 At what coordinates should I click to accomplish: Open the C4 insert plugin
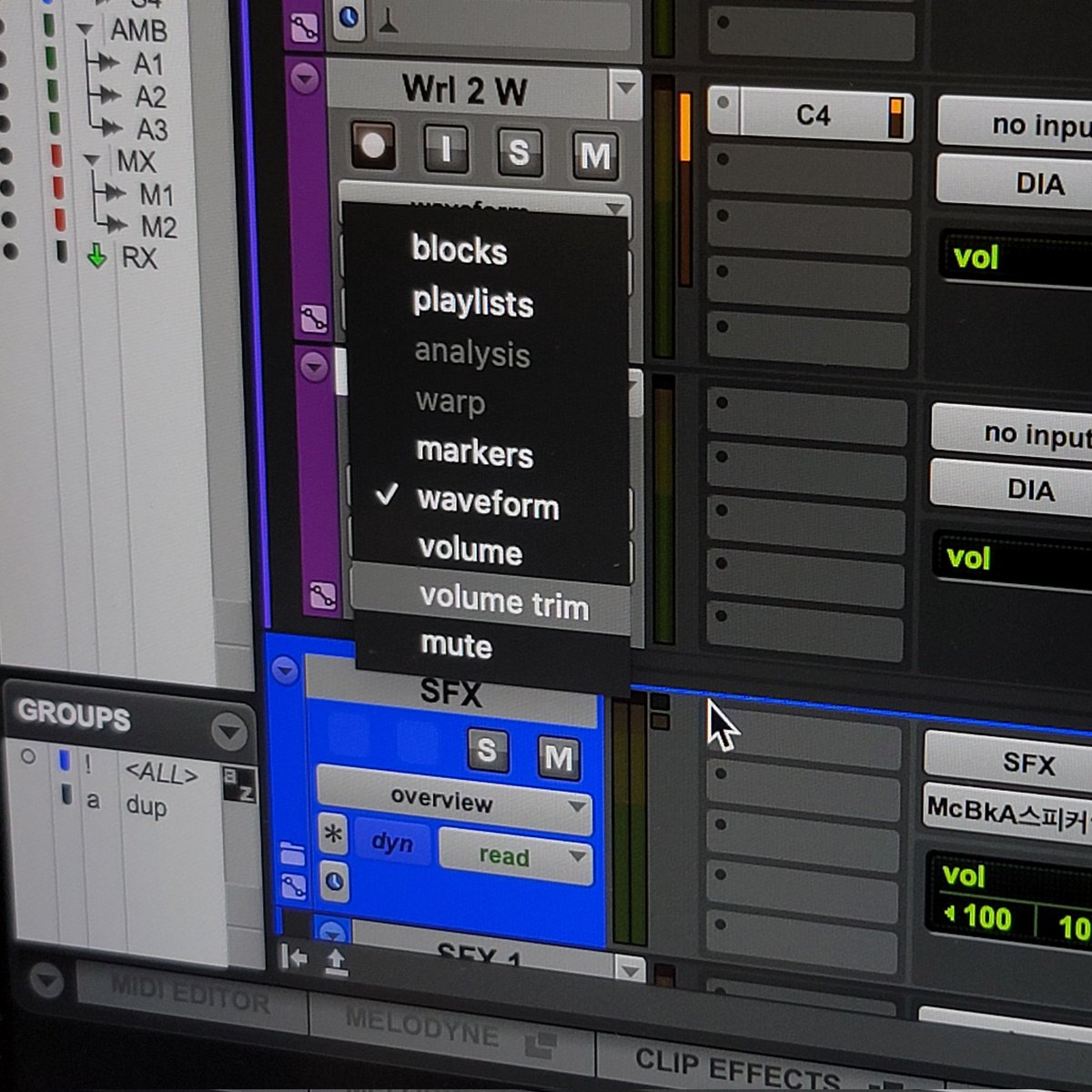[x=814, y=116]
